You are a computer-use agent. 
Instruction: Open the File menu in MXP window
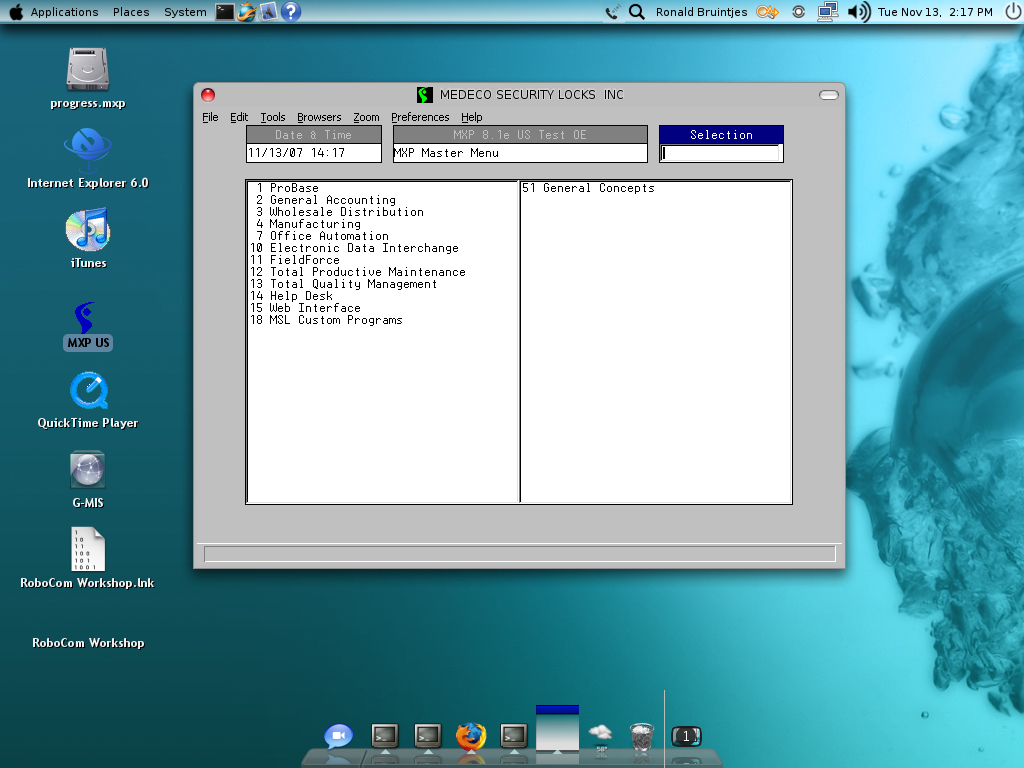click(210, 117)
